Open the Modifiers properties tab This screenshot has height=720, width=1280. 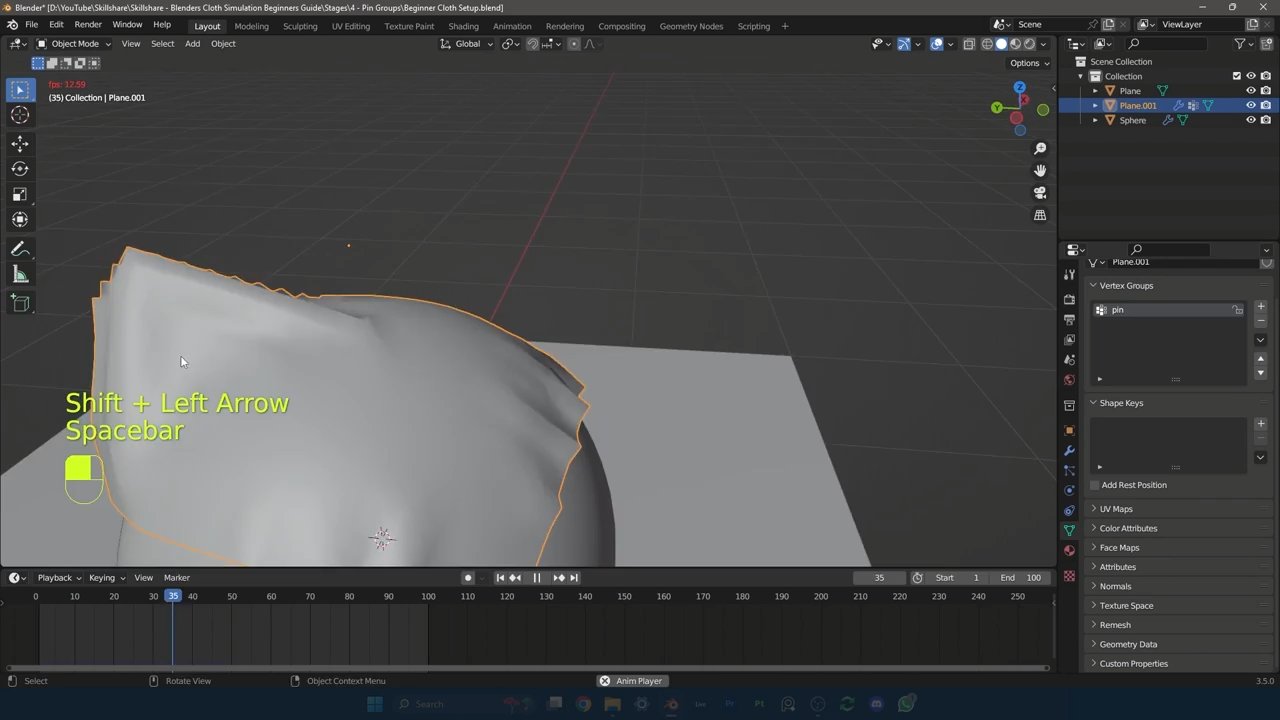(1069, 451)
